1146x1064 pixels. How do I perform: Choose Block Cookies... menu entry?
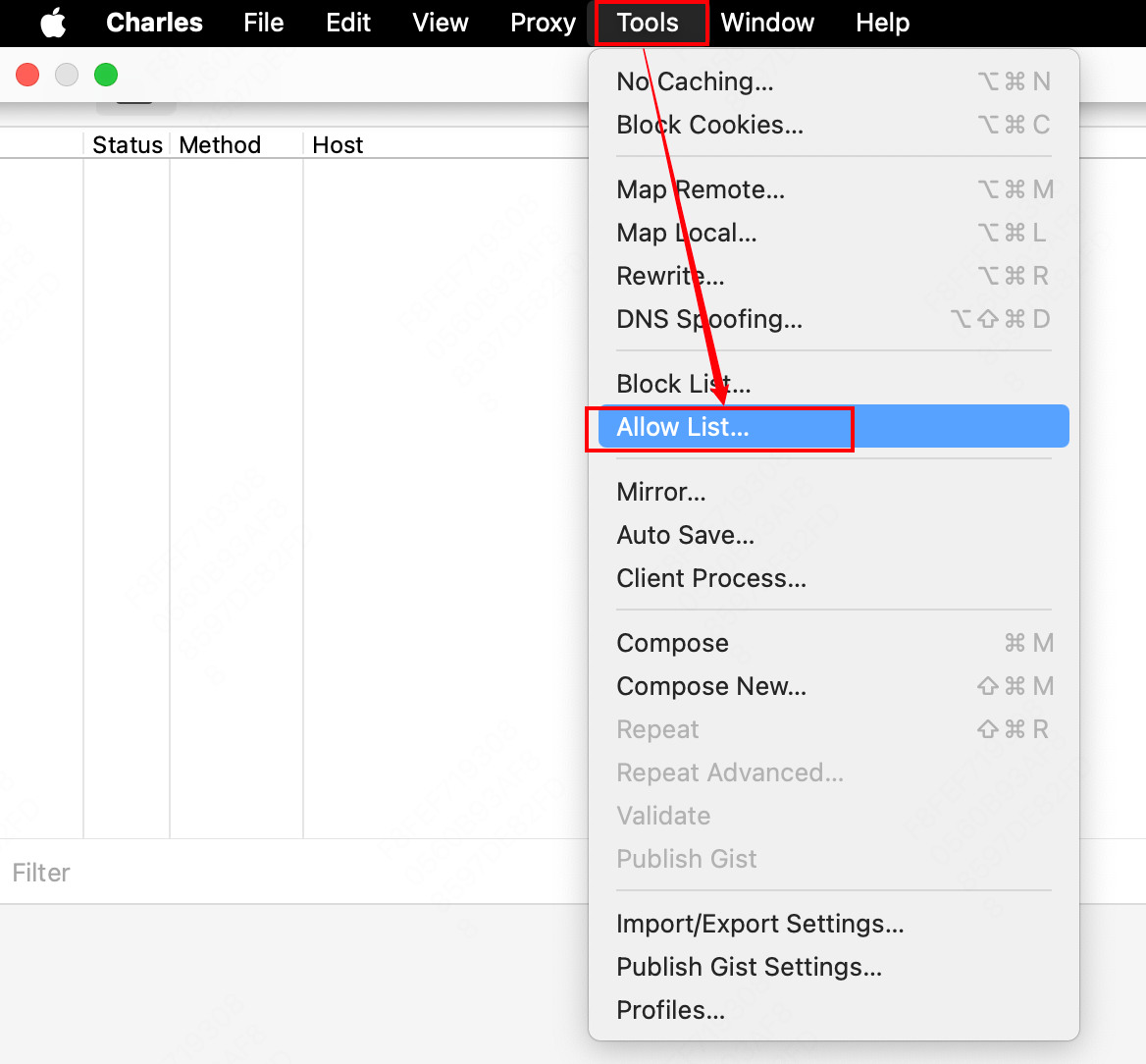[x=833, y=125]
